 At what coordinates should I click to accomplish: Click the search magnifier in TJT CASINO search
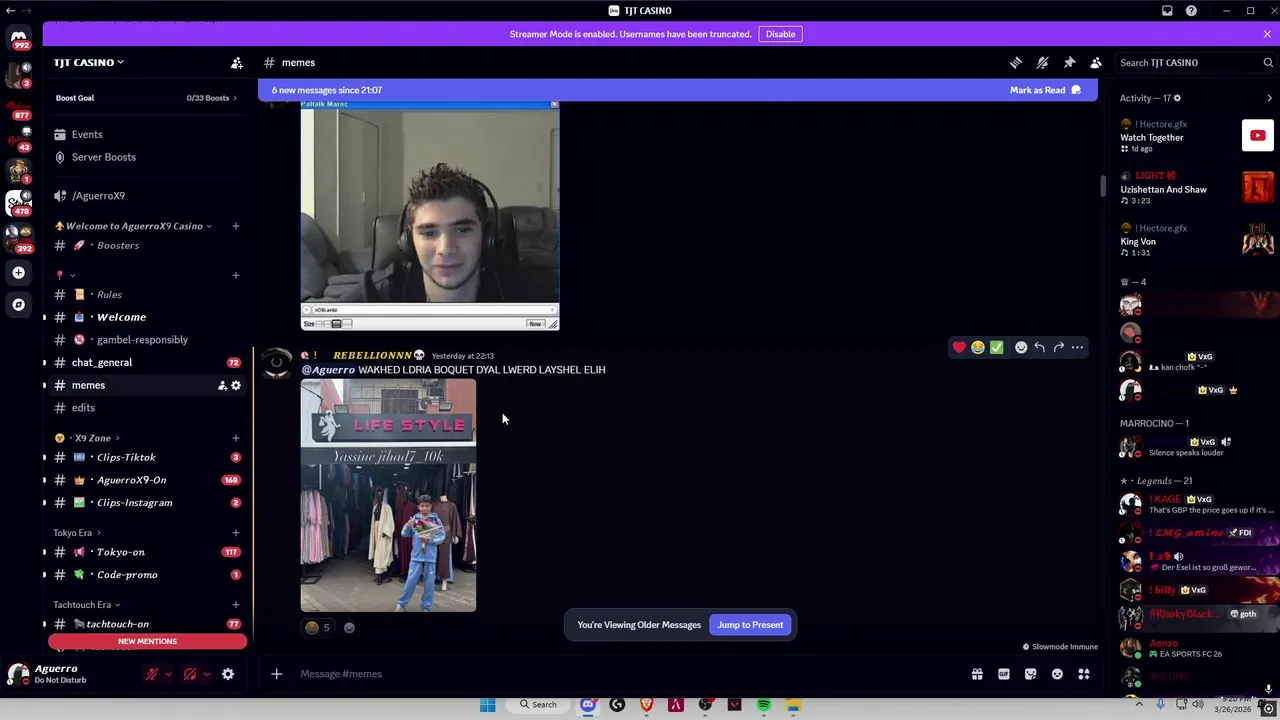point(1268,62)
